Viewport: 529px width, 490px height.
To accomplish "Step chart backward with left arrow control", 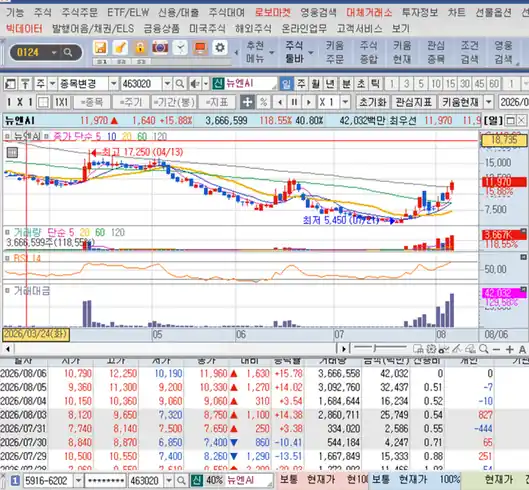I will point(280,102).
